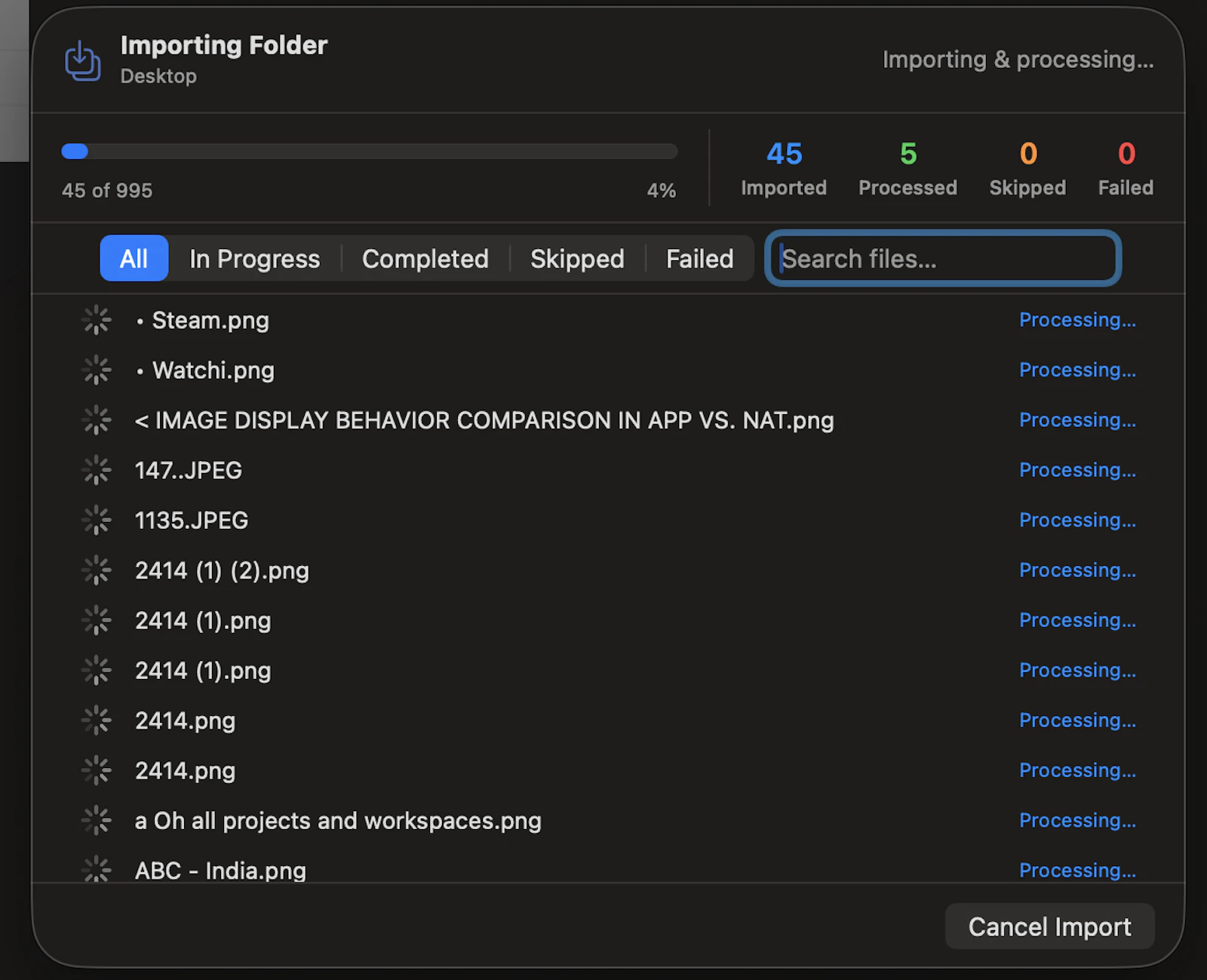Image resolution: width=1207 pixels, height=980 pixels.
Task: Select the 1135.JPEG file row
Action: point(608,521)
